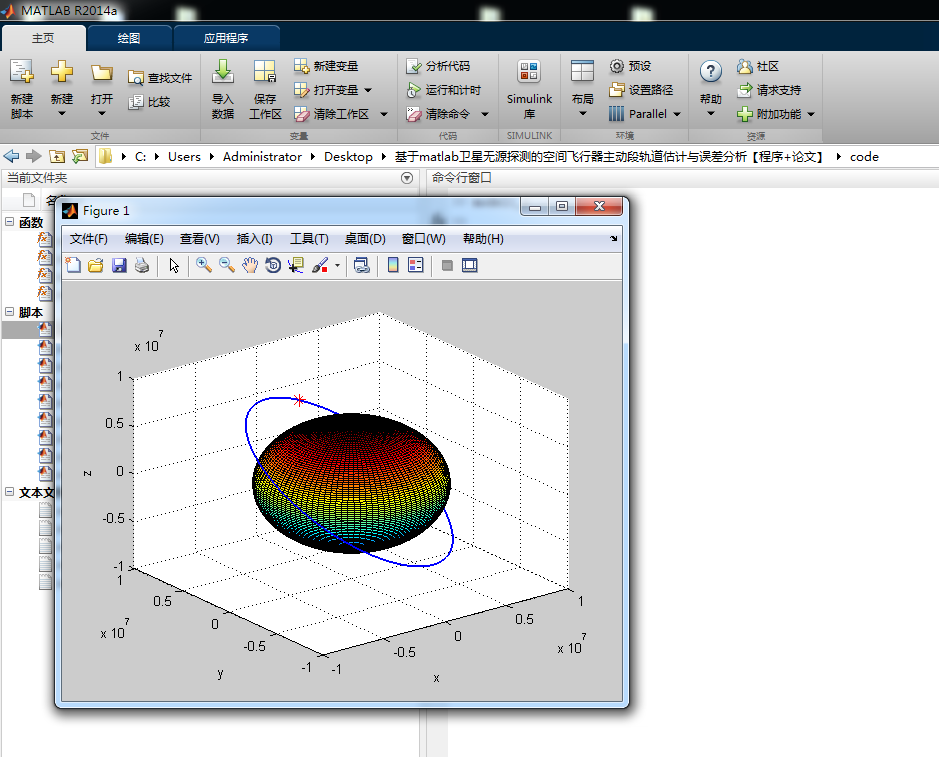
Task: Click Find Files (查找文件)
Action: click(159, 78)
